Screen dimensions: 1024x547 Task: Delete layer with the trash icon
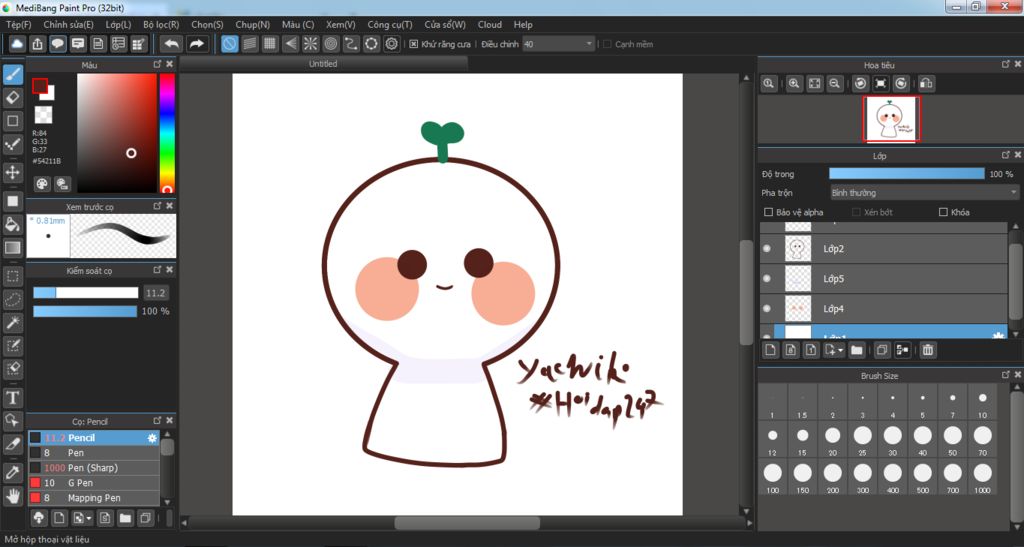pos(927,350)
